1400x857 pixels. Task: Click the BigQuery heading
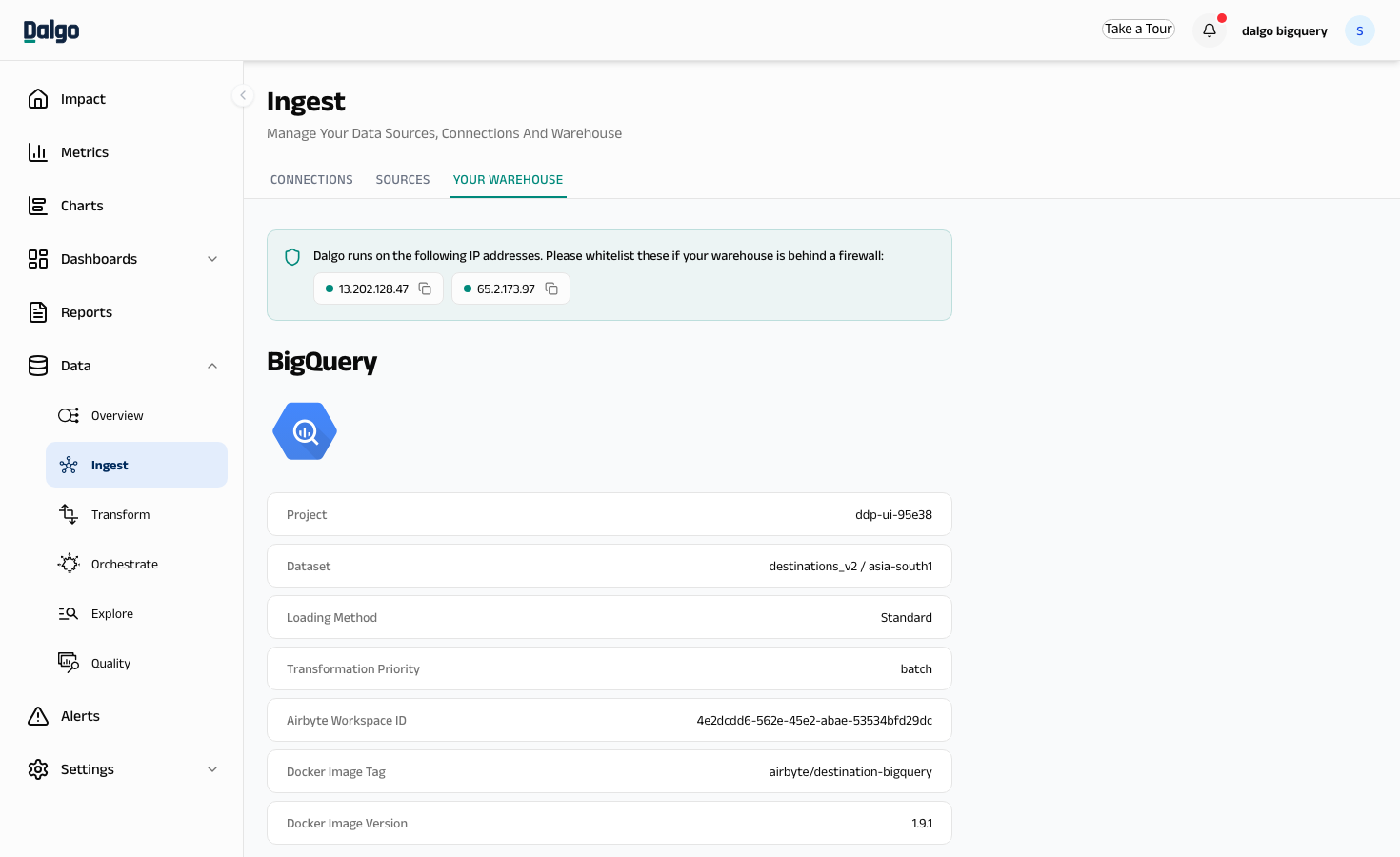pyautogui.click(x=322, y=362)
